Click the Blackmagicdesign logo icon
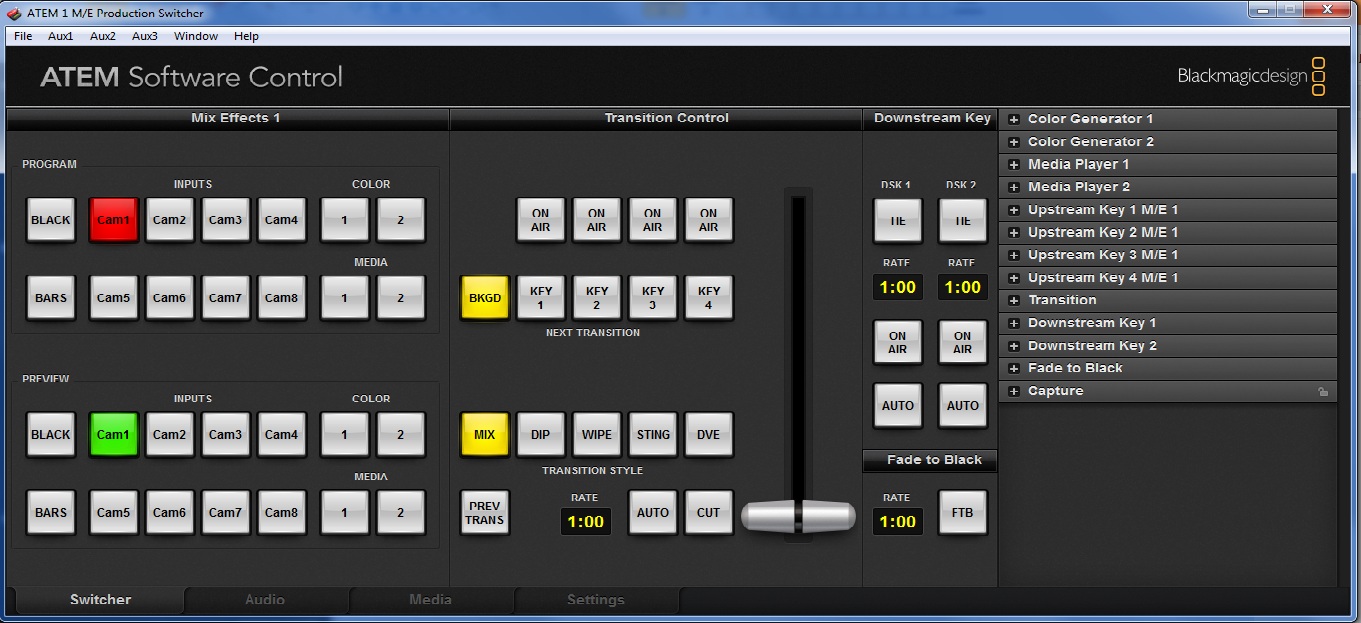This screenshot has width=1361, height=623. point(1318,77)
